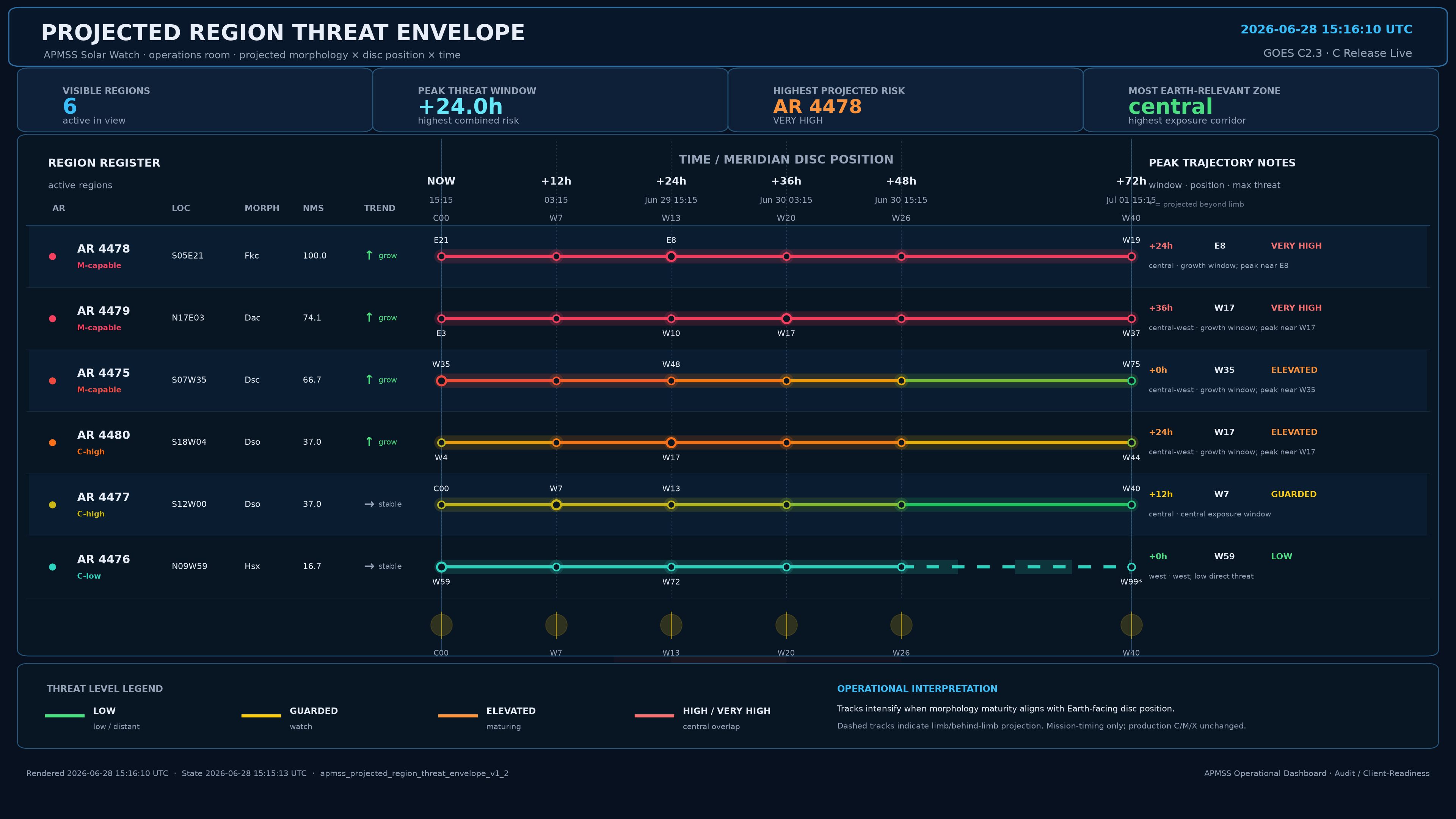Click the grow trend arrow for AR 4479
Image resolution: width=1456 pixels, height=819 pixels.
coord(369,318)
